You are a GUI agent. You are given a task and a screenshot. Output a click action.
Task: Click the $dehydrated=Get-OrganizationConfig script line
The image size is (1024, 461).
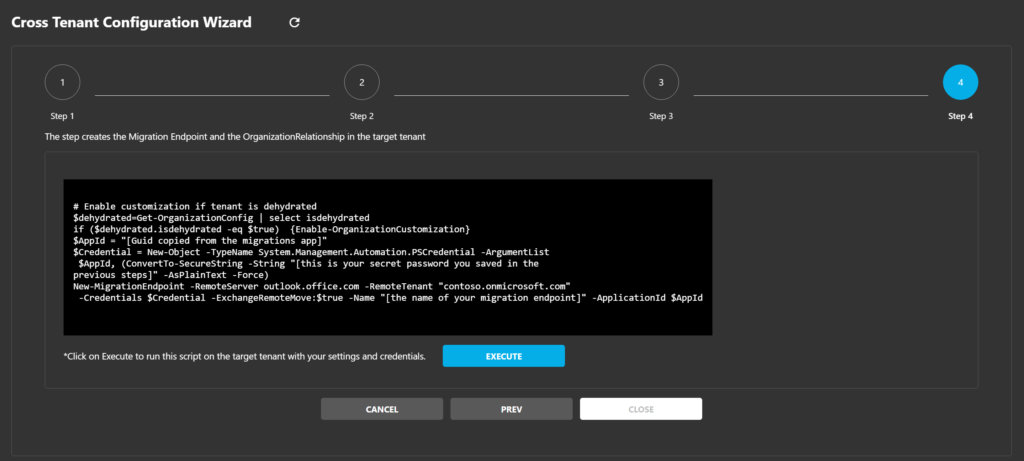tap(221, 217)
